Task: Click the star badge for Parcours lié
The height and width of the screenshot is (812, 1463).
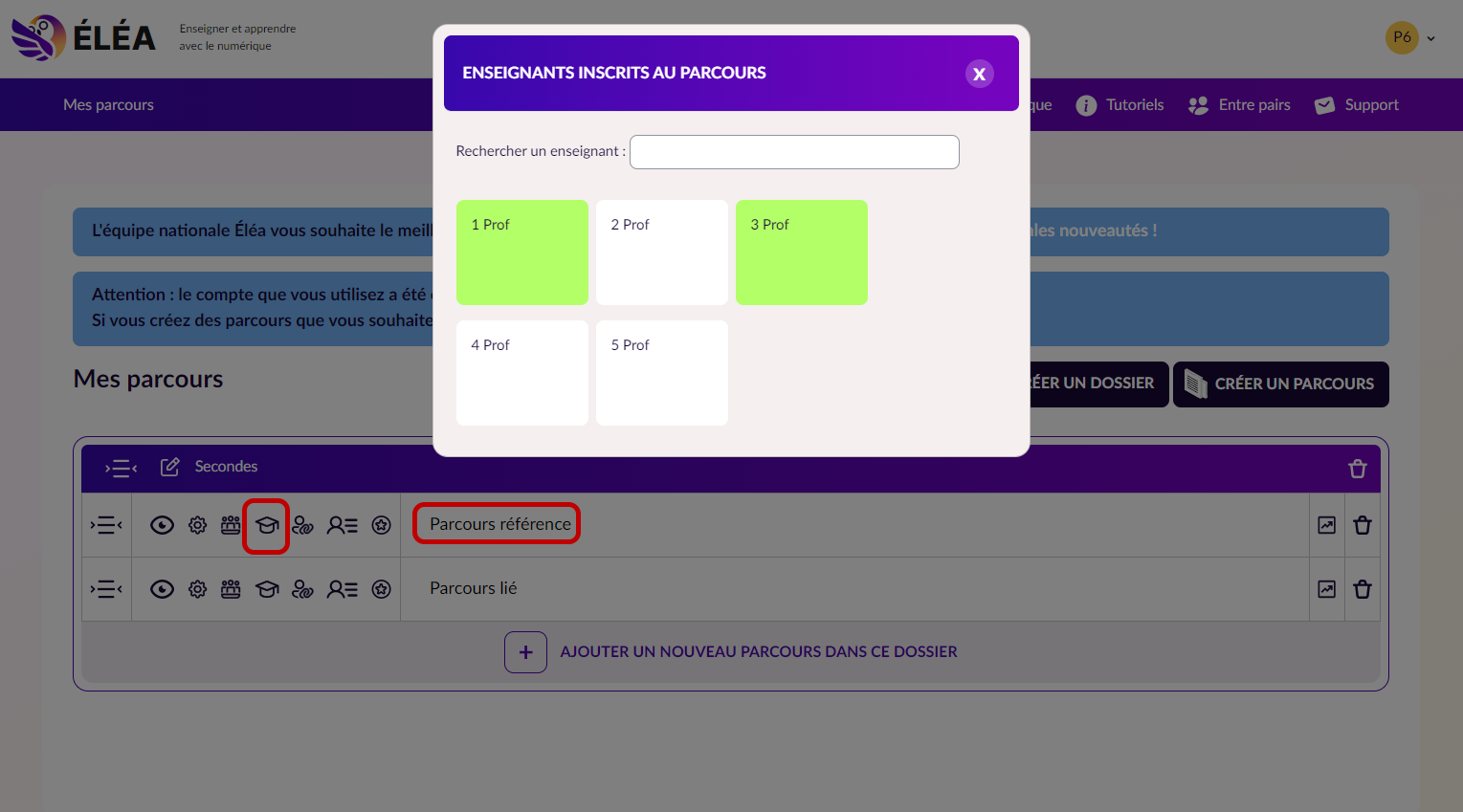Action: [381, 589]
